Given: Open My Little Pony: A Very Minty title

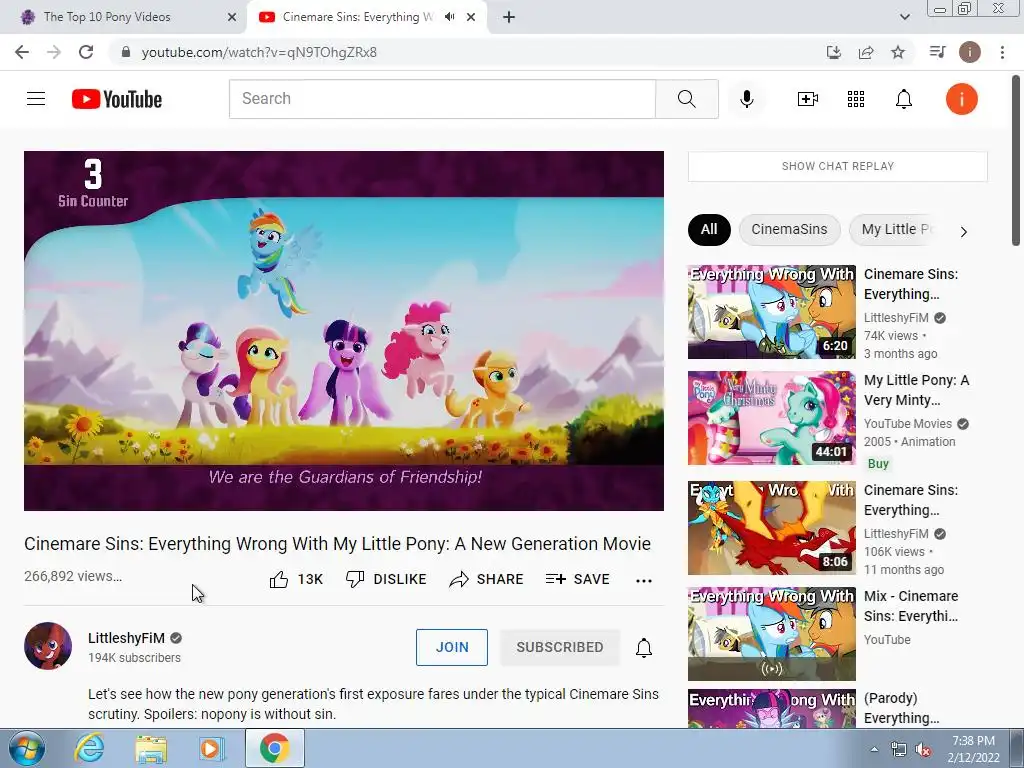Looking at the screenshot, I should (x=916, y=390).
